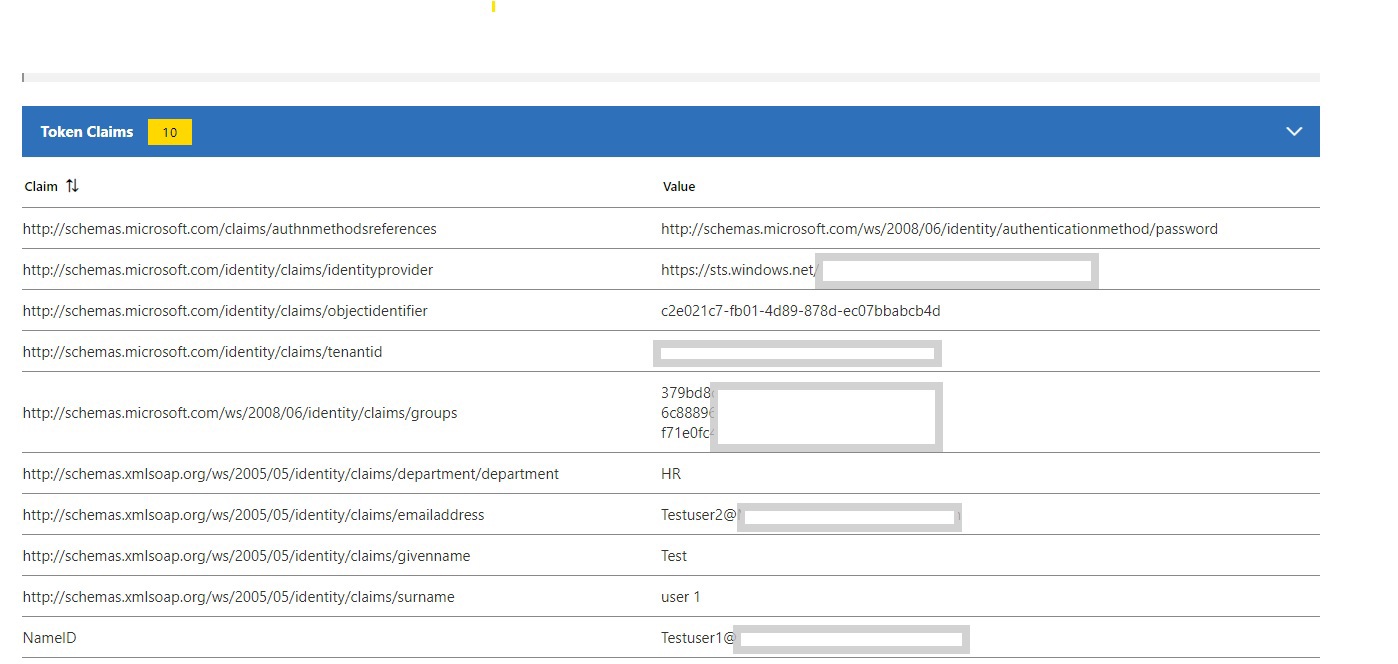Click the redacted tenantid value box
The height and width of the screenshot is (664, 1398).
point(797,352)
